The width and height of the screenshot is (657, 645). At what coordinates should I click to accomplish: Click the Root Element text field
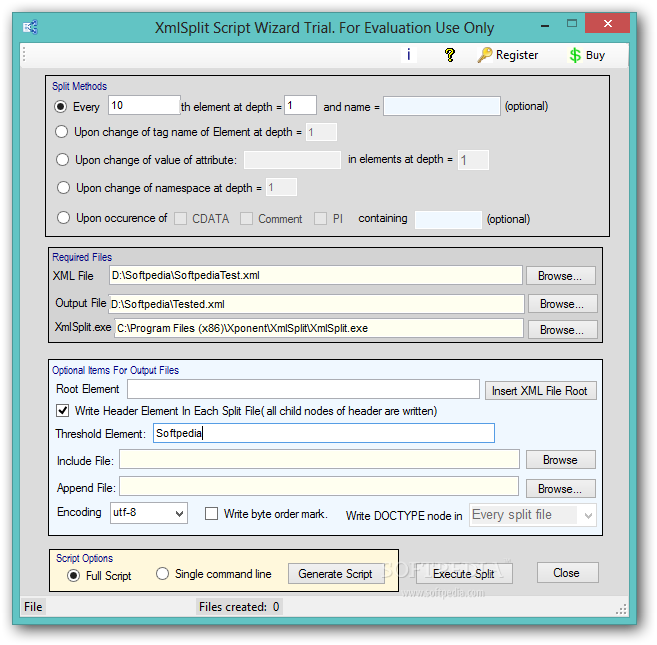click(303, 389)
